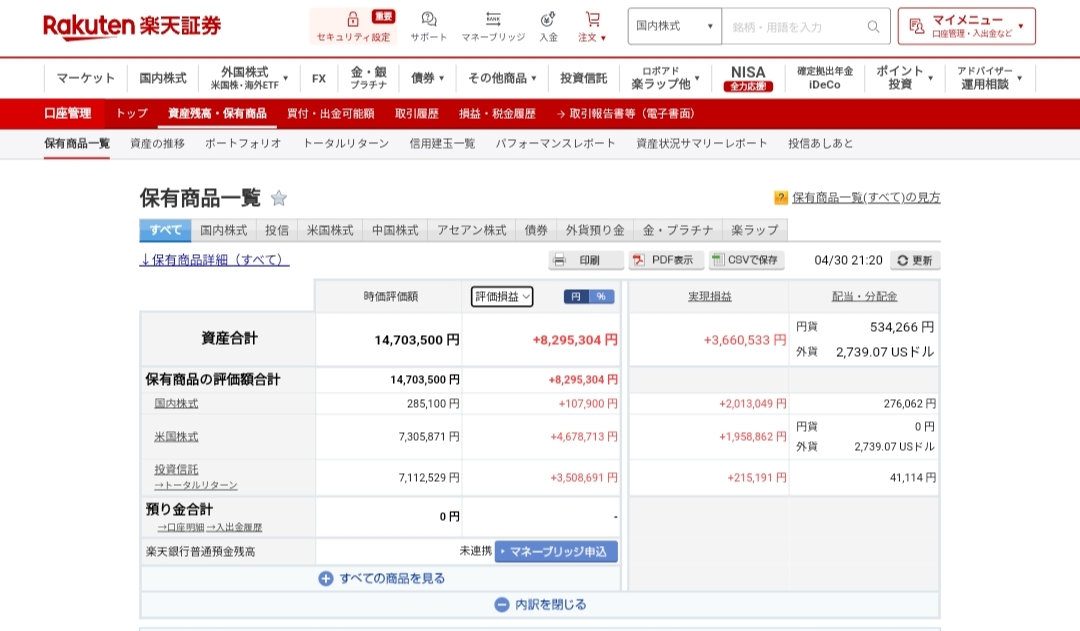The image size is (1080, 631).
Task: Select the 中国株式 filter tab
Action: [x=395, y=230]
